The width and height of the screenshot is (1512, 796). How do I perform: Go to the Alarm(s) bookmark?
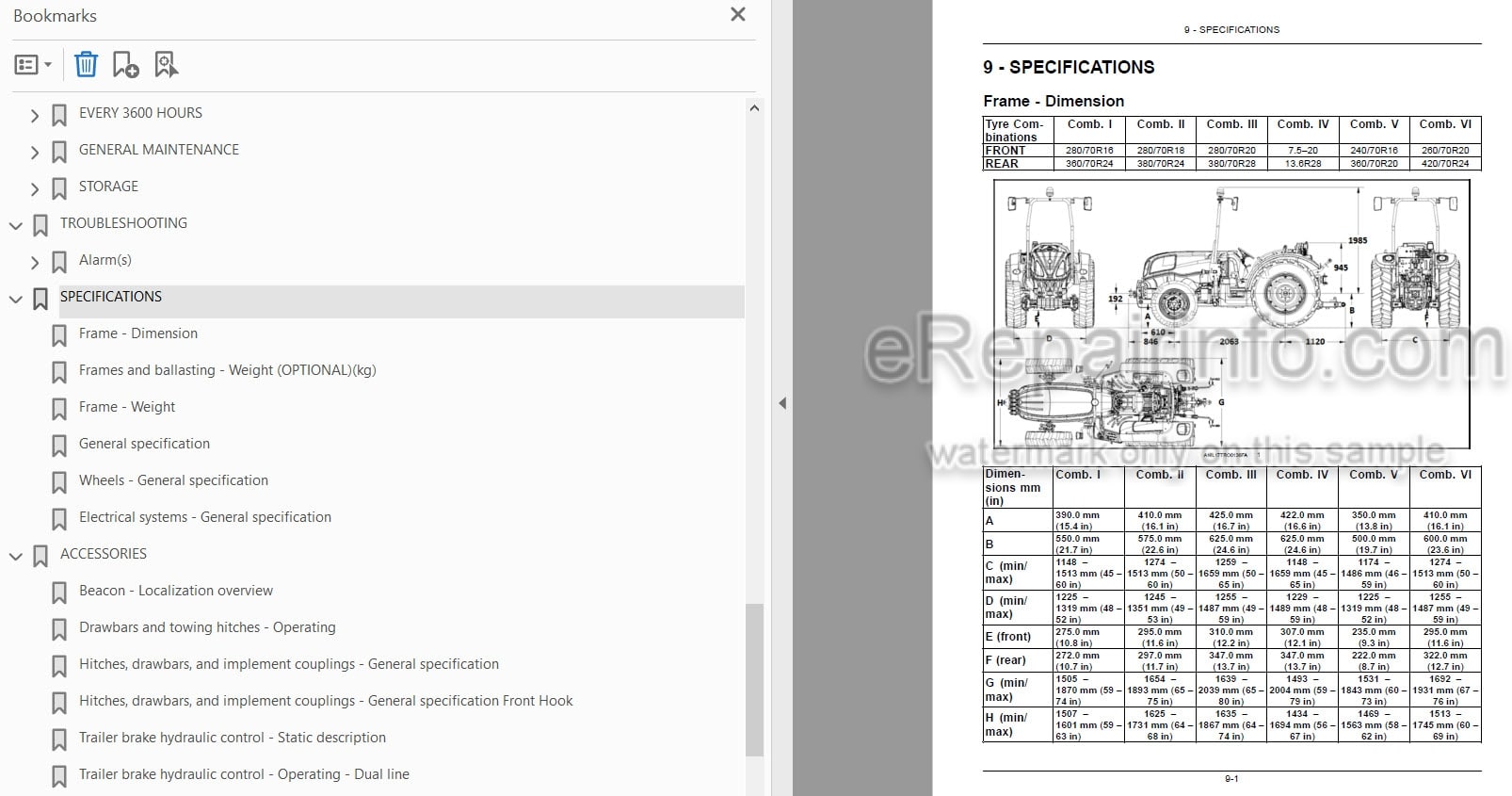[x=105, y=260]
